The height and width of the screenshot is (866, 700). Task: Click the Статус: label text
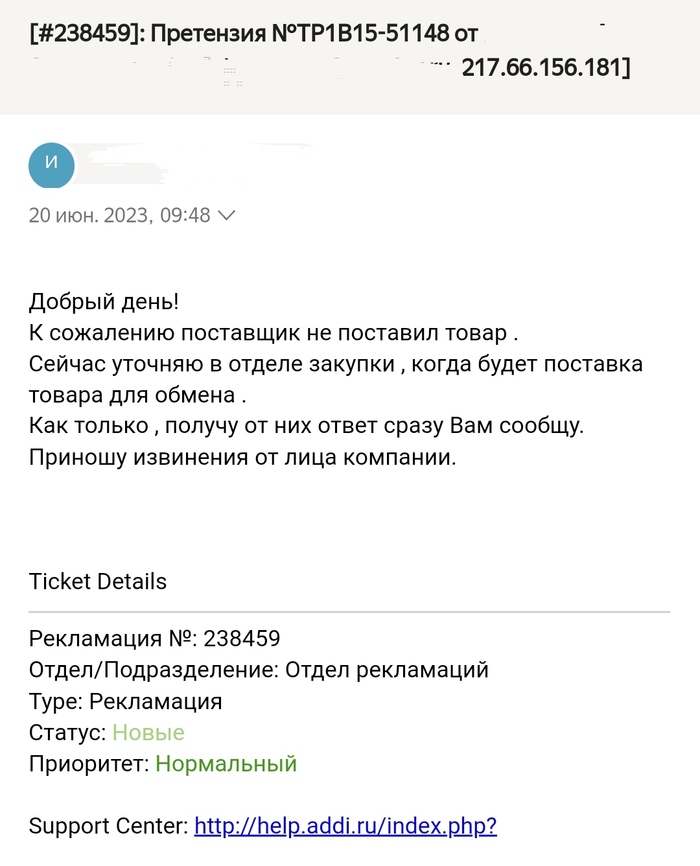point(68,732)
